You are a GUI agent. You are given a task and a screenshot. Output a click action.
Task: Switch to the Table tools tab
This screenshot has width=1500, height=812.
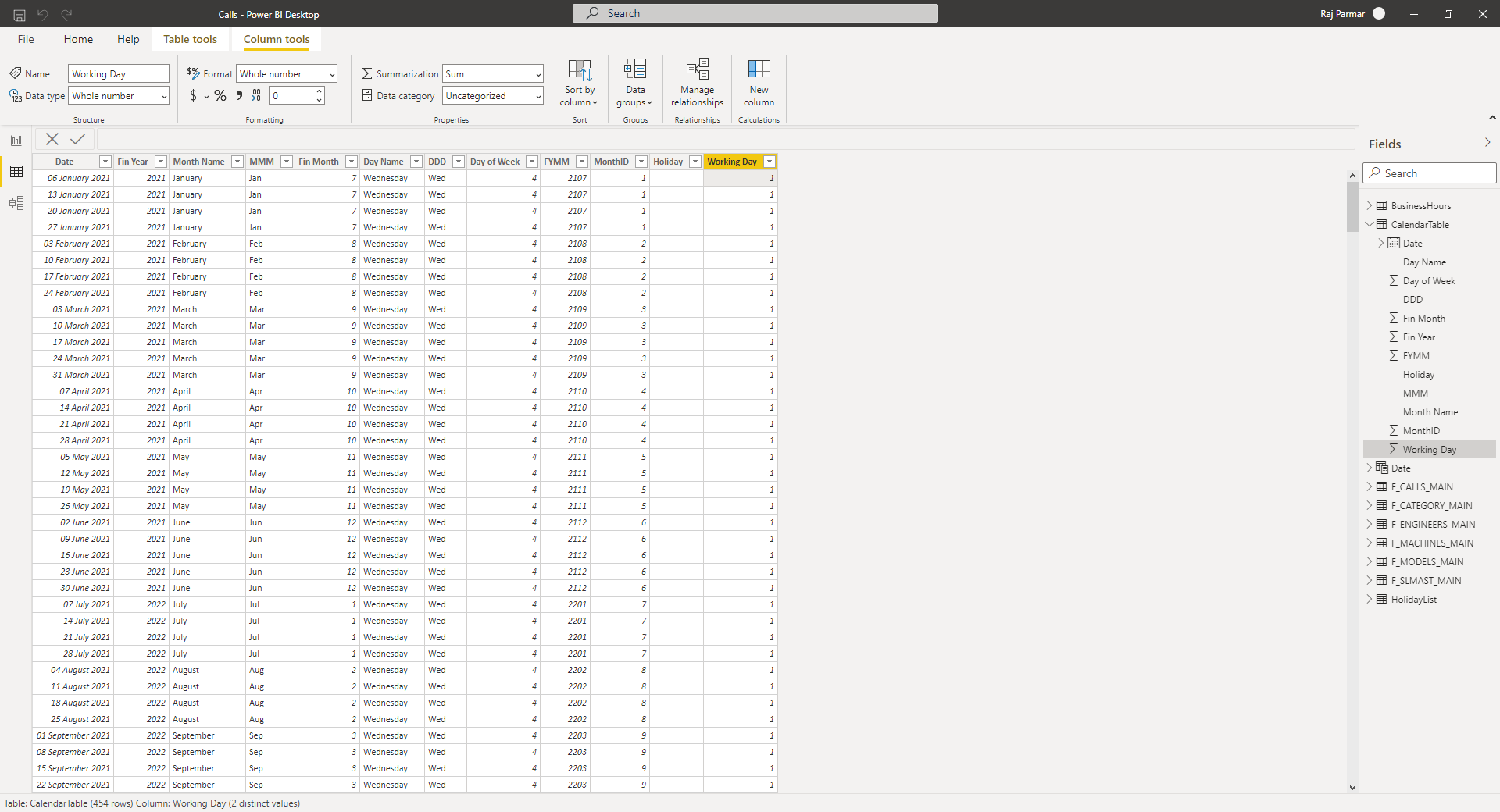(190, 39)
